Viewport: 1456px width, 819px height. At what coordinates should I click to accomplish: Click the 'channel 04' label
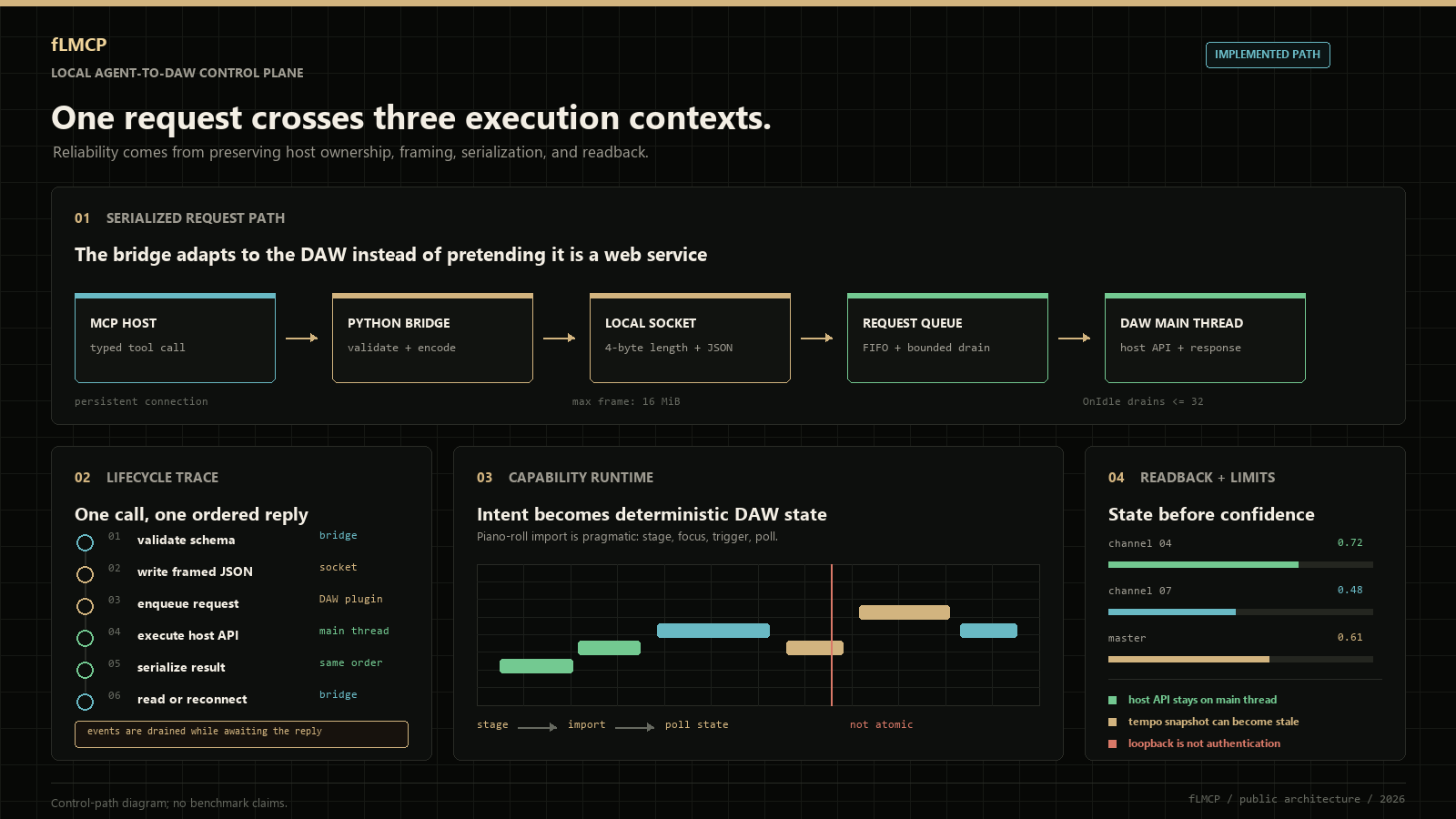1140,544
